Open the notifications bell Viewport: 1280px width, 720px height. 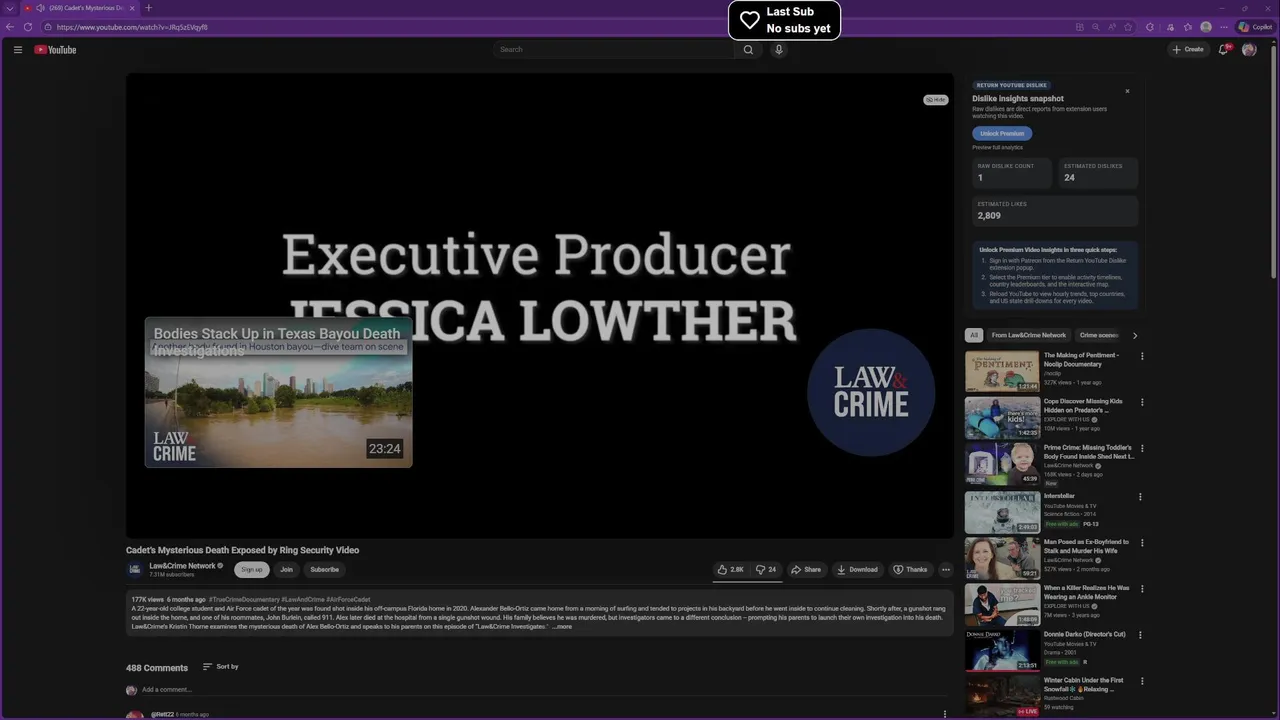pyautogui.click(x=1223, y=49)
